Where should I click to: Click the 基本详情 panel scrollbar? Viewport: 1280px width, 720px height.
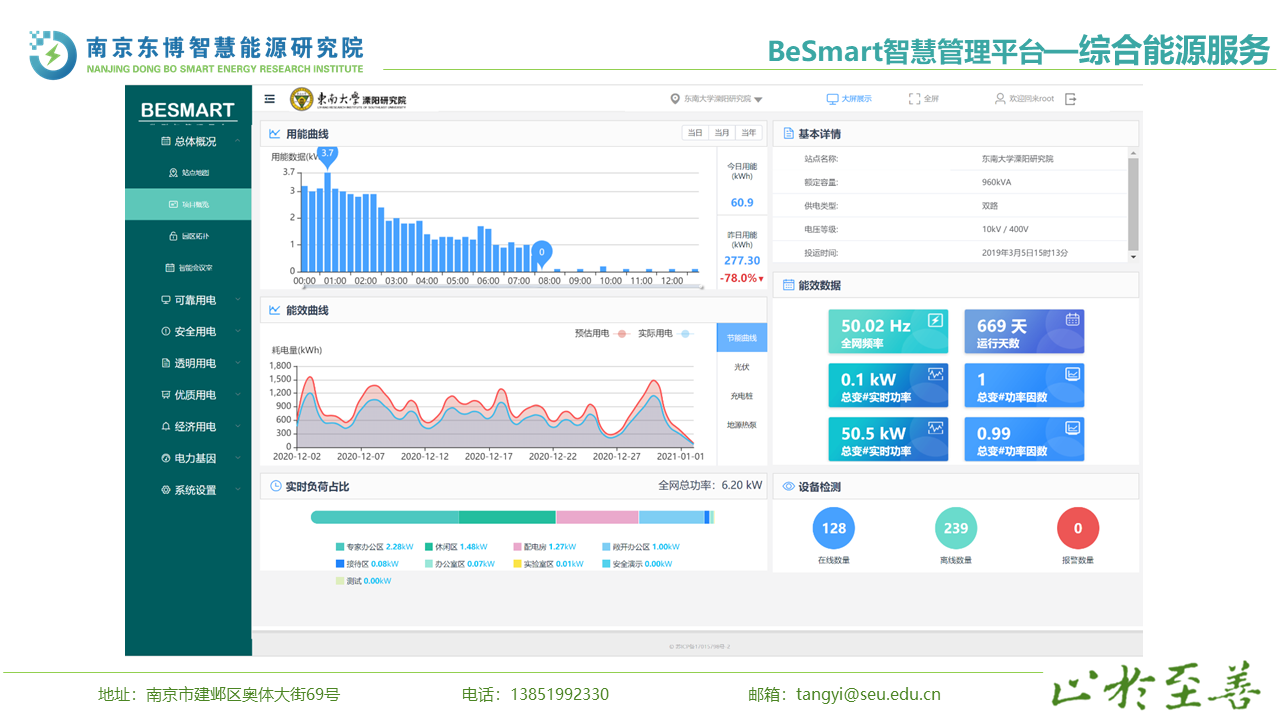[x=1133, y=204]
